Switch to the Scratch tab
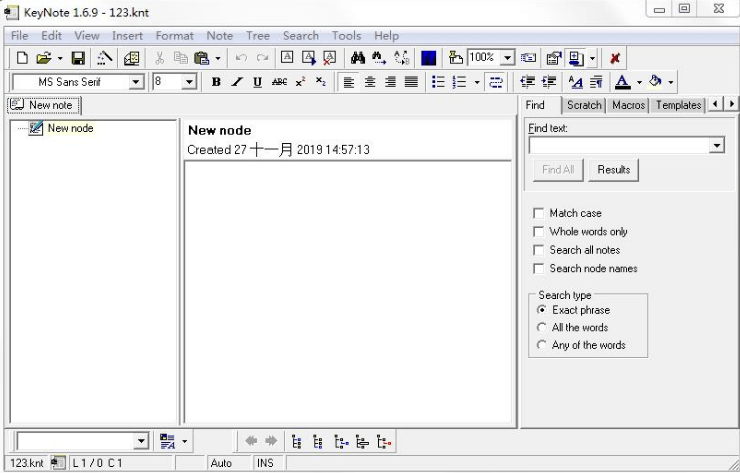The width and height of the screenshot is (740, 473). [x=584, y=105]
